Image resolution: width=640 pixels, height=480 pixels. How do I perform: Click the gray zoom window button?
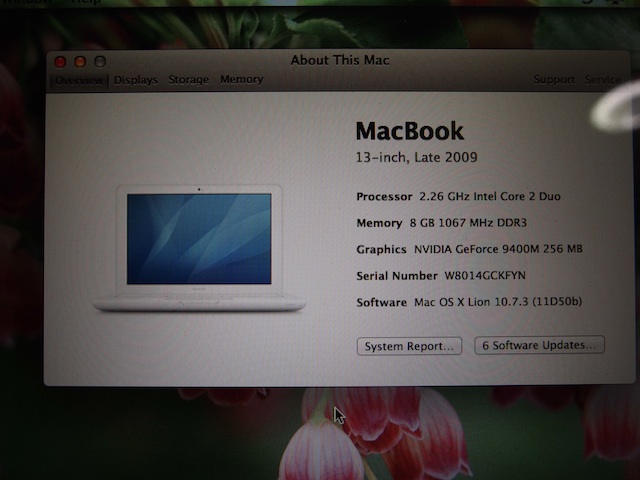(100, 62)
